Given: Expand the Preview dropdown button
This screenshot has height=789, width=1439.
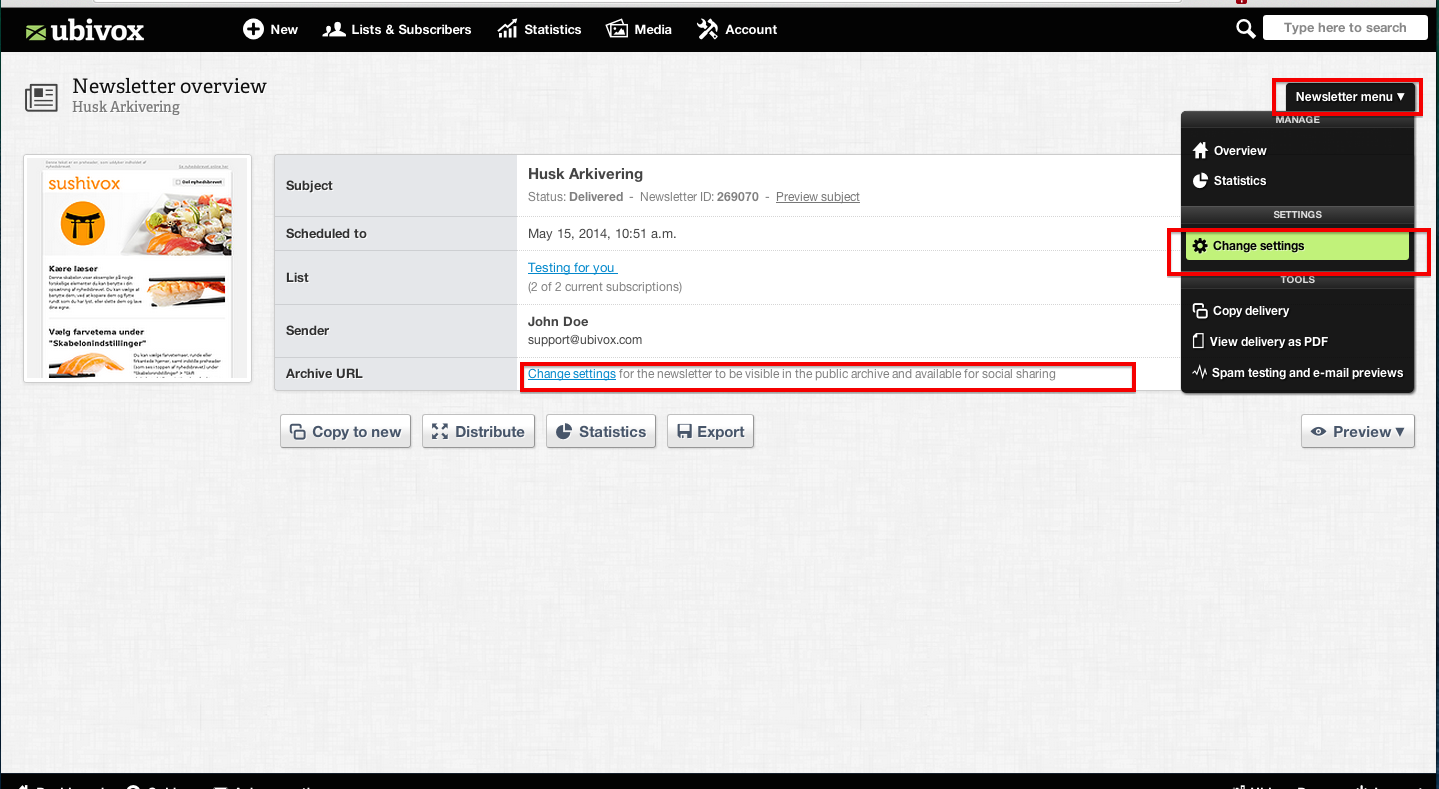Looking at the screenshot, I should (x=1357, y=431).
